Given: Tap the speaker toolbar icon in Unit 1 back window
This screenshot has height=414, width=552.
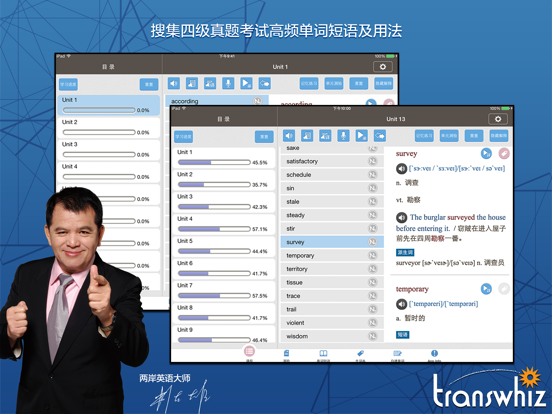Looking at the screenshot, I should [x=174, y=83].
